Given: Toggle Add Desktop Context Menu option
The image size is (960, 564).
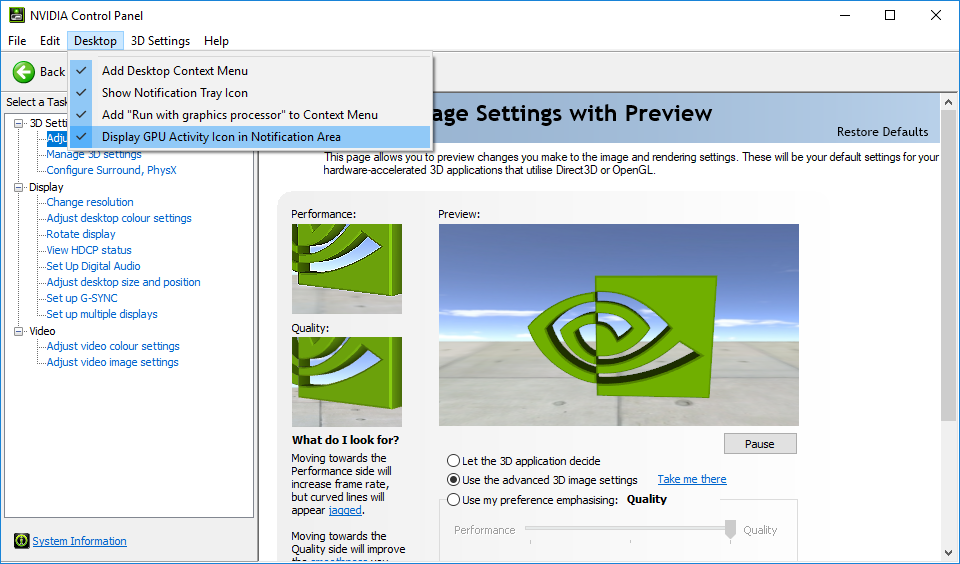Looking at the screenshot, I should (x=251, y=71).
